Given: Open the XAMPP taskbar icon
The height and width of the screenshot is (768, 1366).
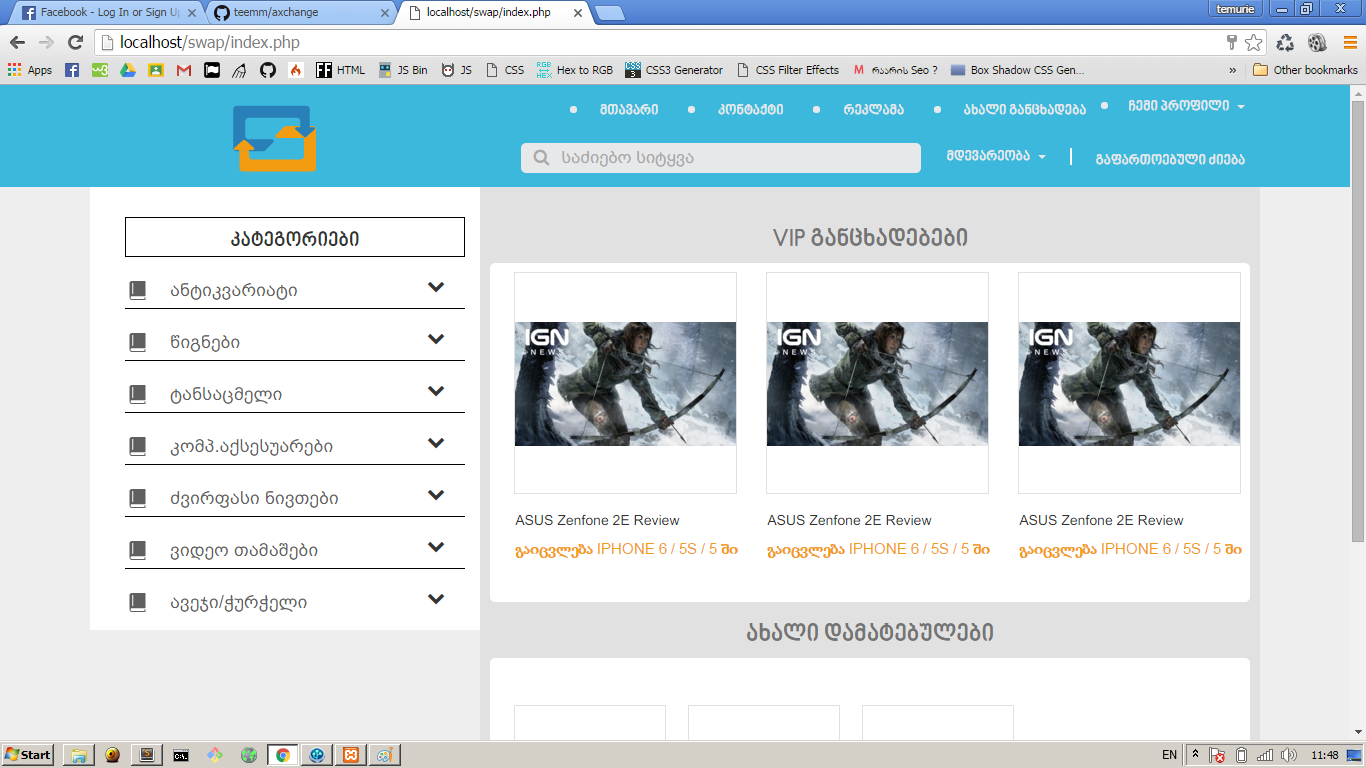Looking at the screenshot, I should point(351,755).
